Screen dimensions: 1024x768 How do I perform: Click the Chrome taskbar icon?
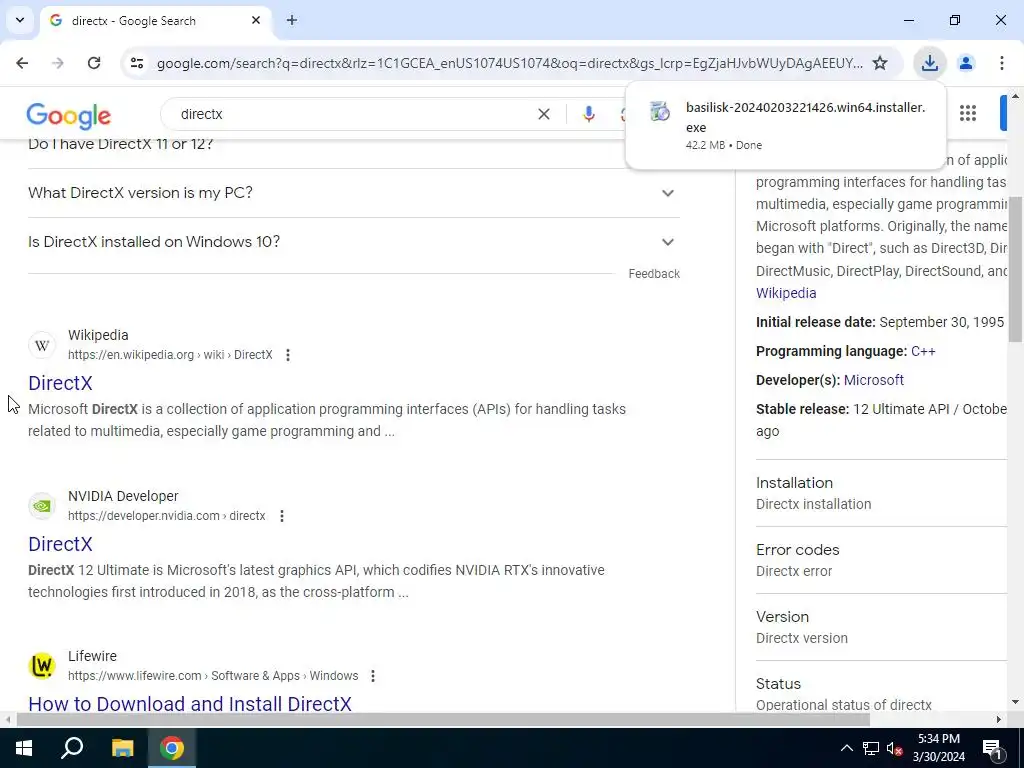point(172,748)
